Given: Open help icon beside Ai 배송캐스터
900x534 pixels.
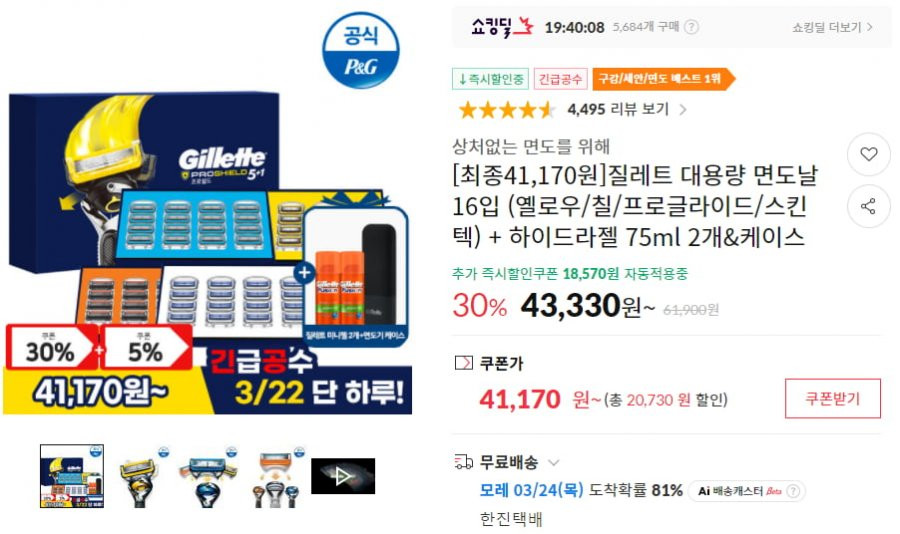Looking at the screenshot, I should [793, 491].
